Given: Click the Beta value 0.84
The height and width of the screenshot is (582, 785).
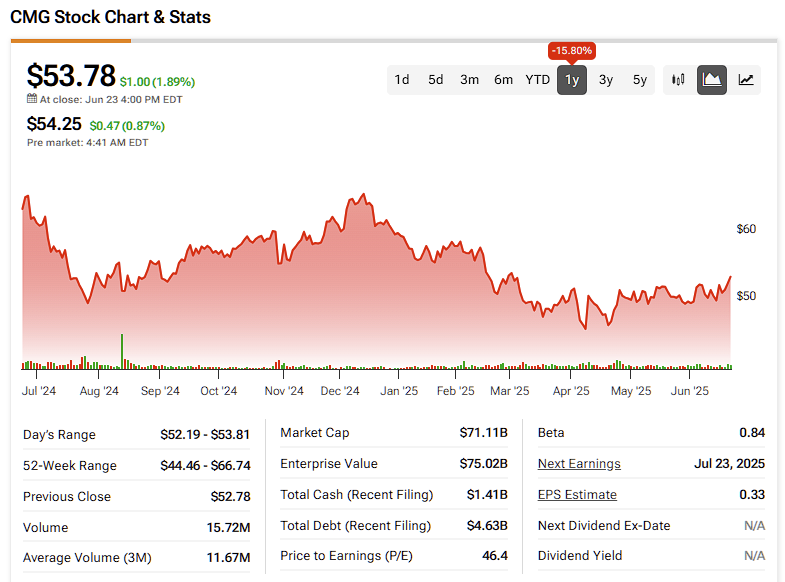Looking at the screenshot, I should pos(752,432).
